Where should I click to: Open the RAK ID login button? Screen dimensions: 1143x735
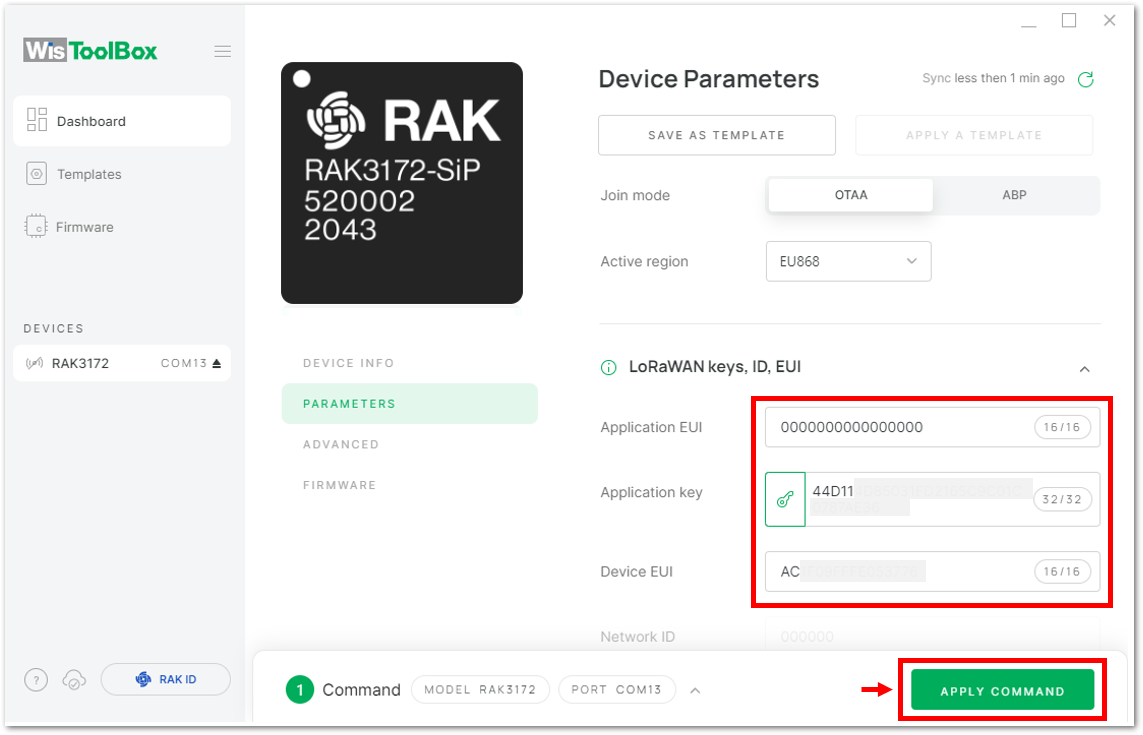(165, 679)
